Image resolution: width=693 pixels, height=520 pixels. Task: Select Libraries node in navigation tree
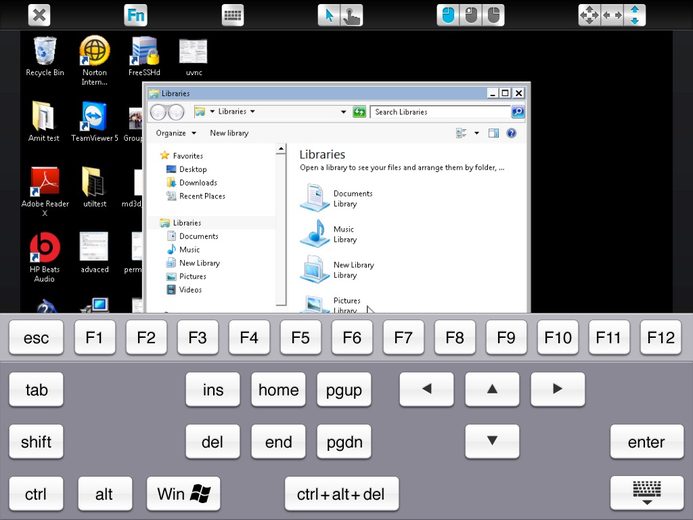pyautogui.click(x=181, y=223)
